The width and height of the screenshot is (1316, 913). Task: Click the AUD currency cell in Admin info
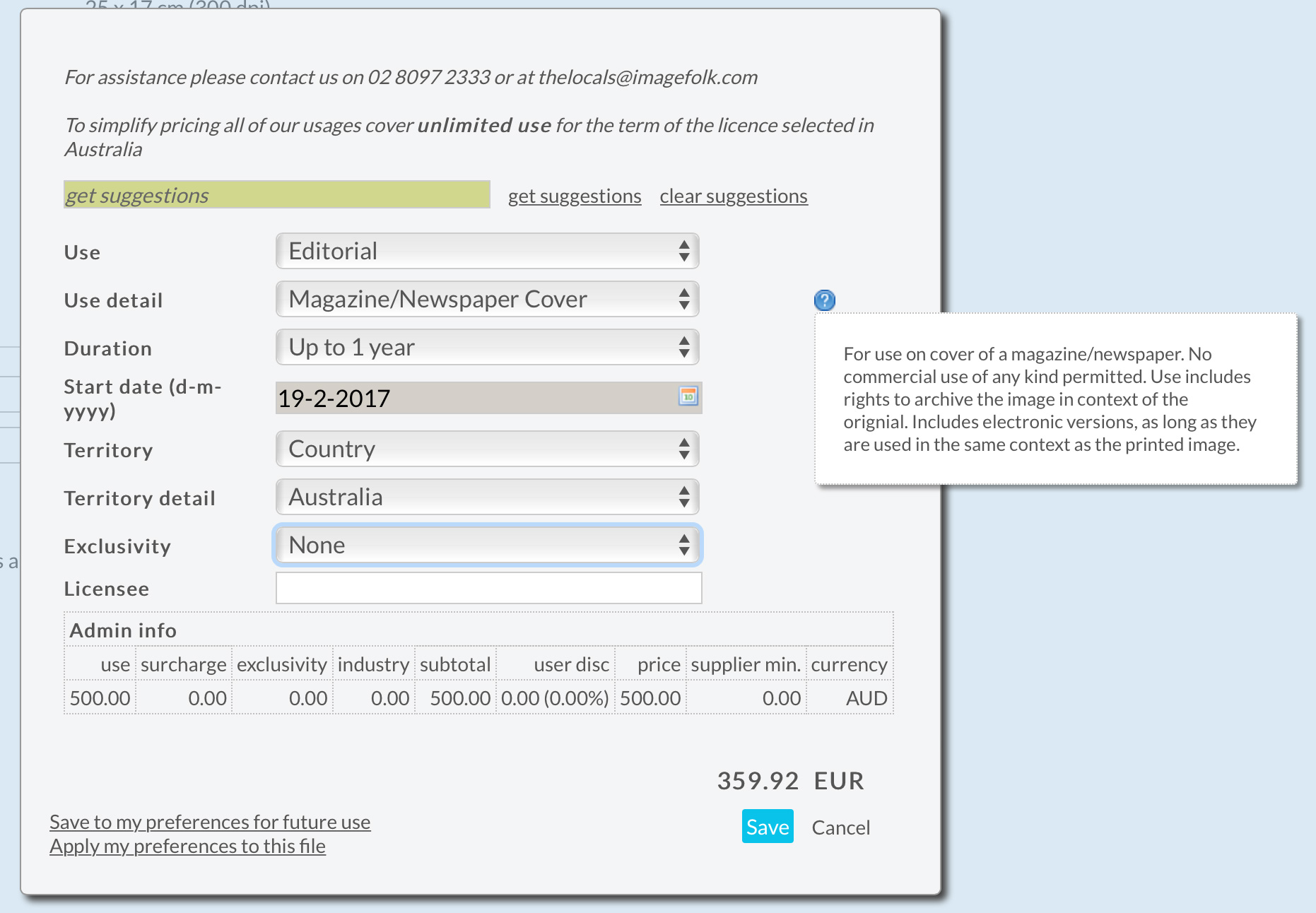[x=850, y=698]
